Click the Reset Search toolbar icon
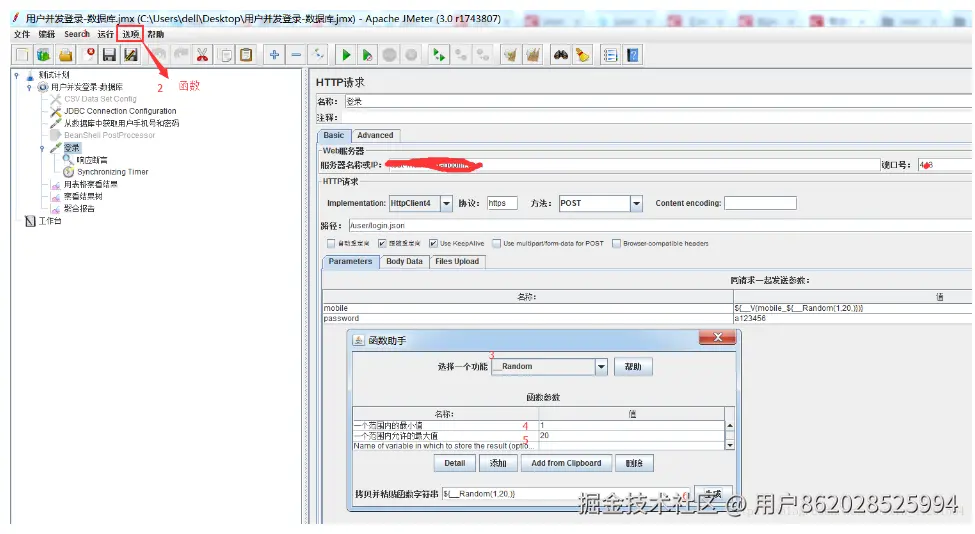The height and width of the screenshot is (534, 975). 583,55
